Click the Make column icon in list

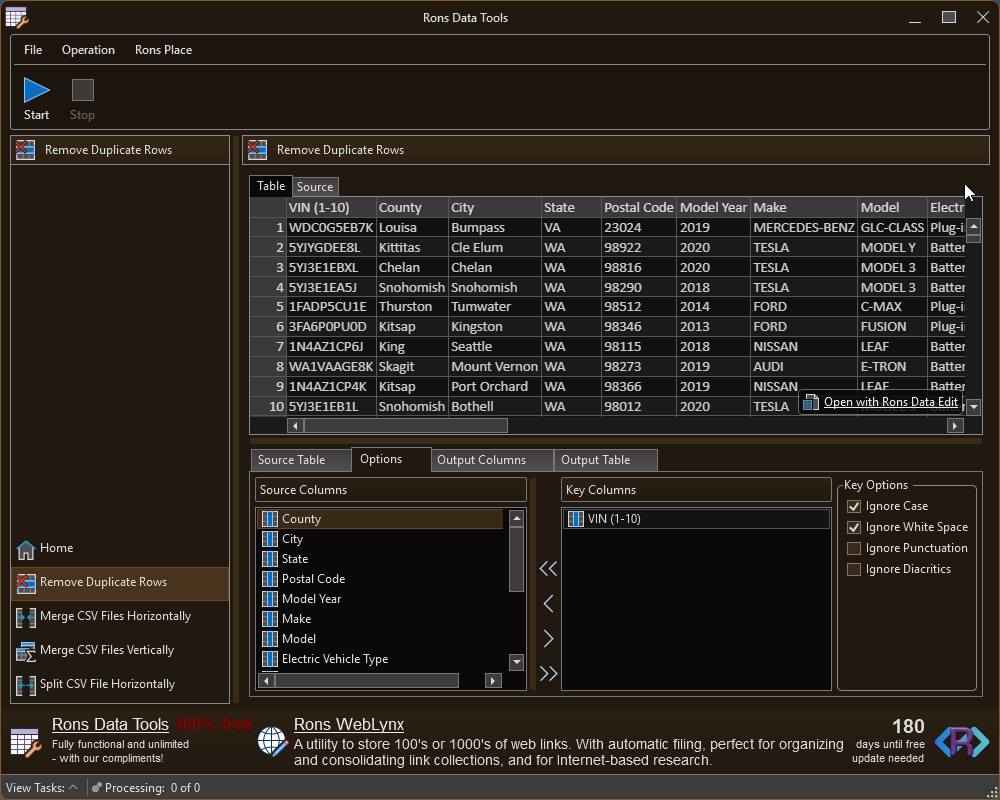pos(270,619)
